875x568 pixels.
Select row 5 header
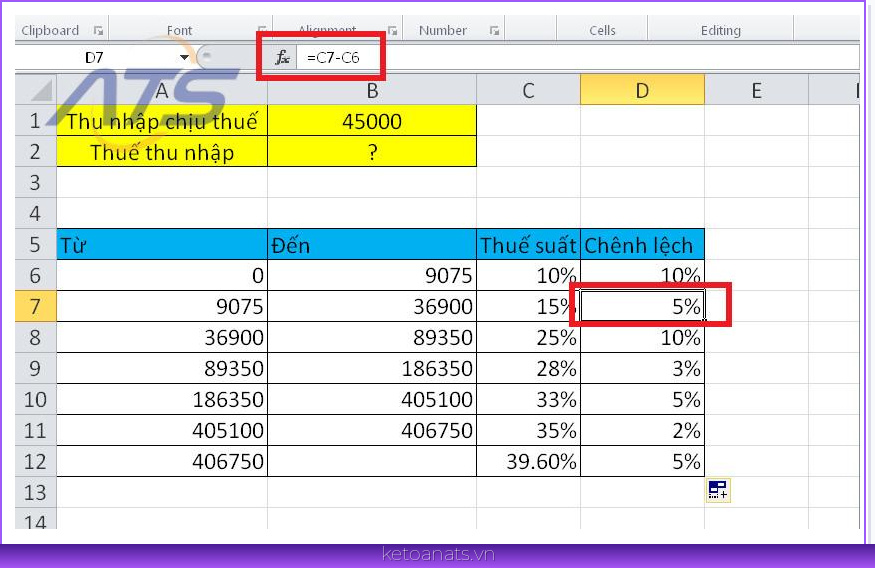tap(35, 244)
